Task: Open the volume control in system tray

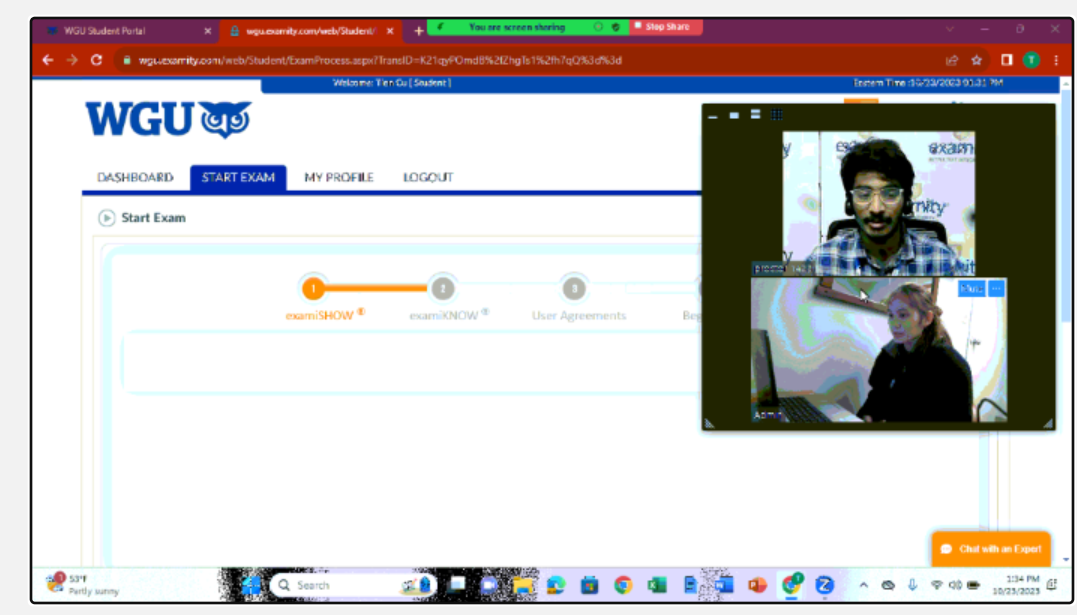Action: [955, 585]
